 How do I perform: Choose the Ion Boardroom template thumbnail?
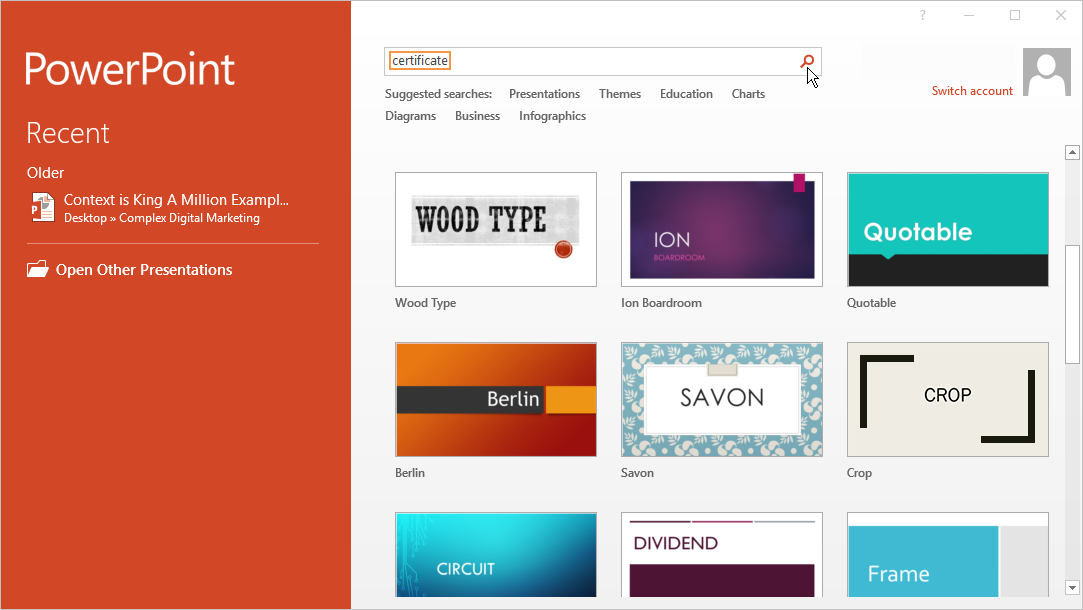(722, 230)
